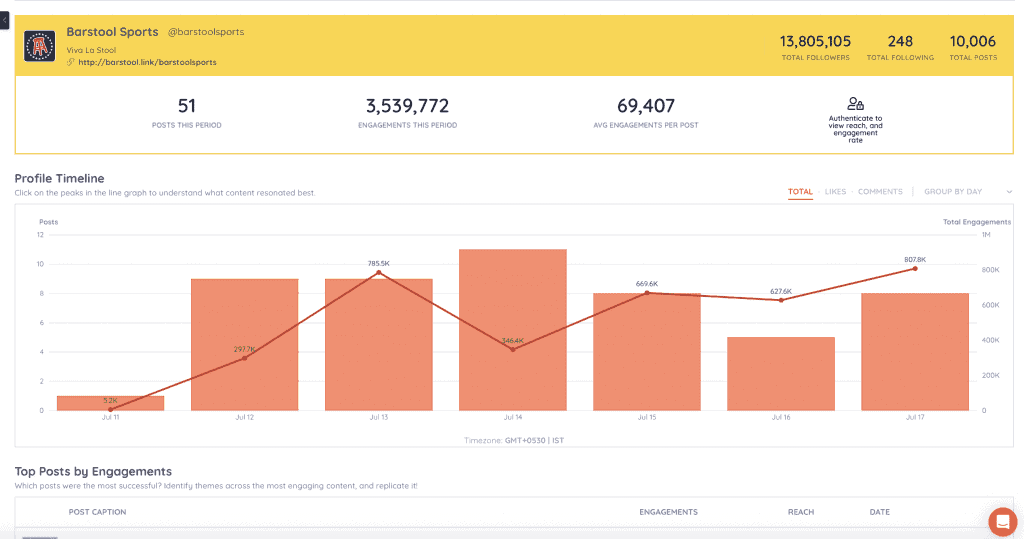1024x539 pixels.
Task: Open the barstool.link/barstoolsports URL
Action: [147, 62]
